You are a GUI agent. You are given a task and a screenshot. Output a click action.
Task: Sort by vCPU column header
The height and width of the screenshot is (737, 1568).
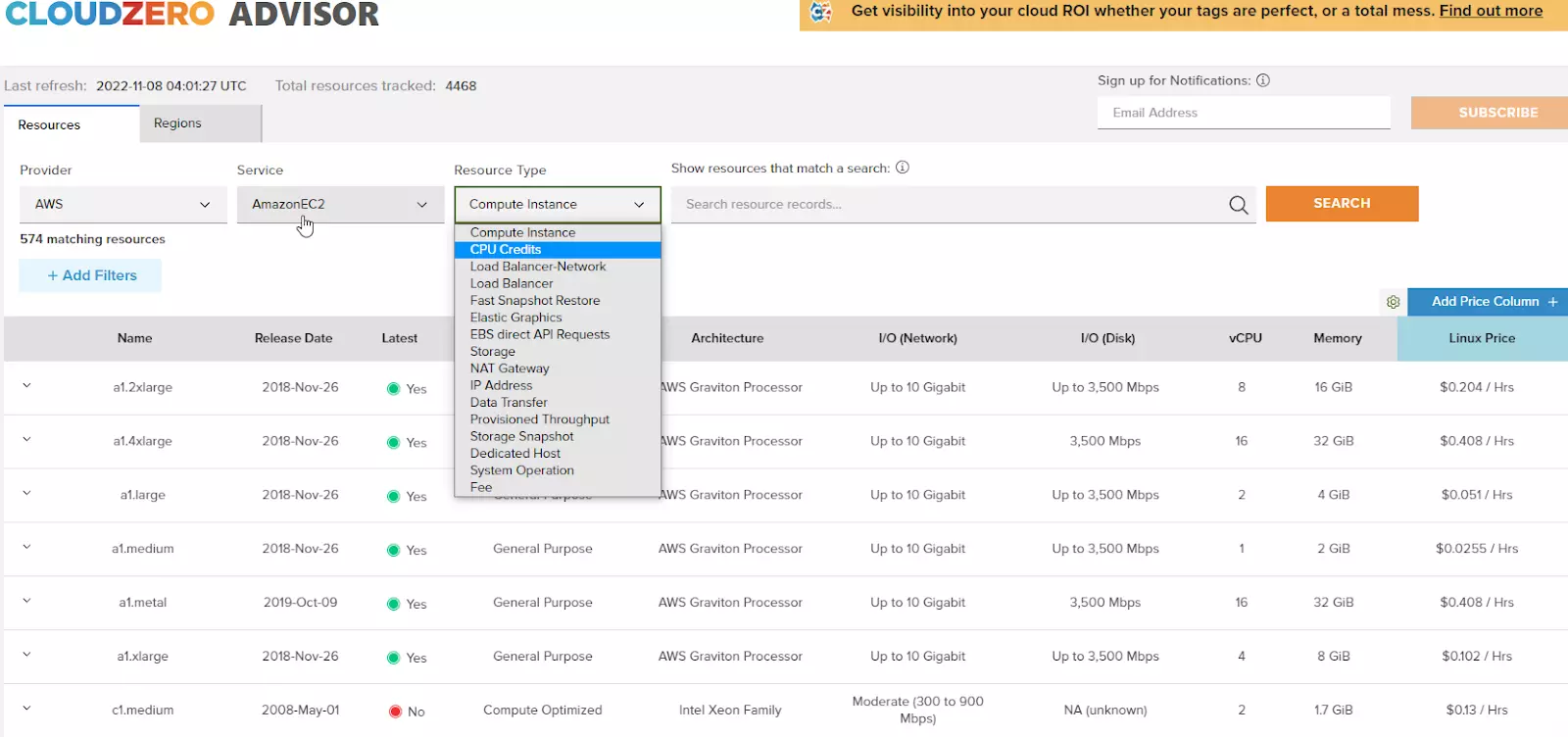(x=1246, y=338)
